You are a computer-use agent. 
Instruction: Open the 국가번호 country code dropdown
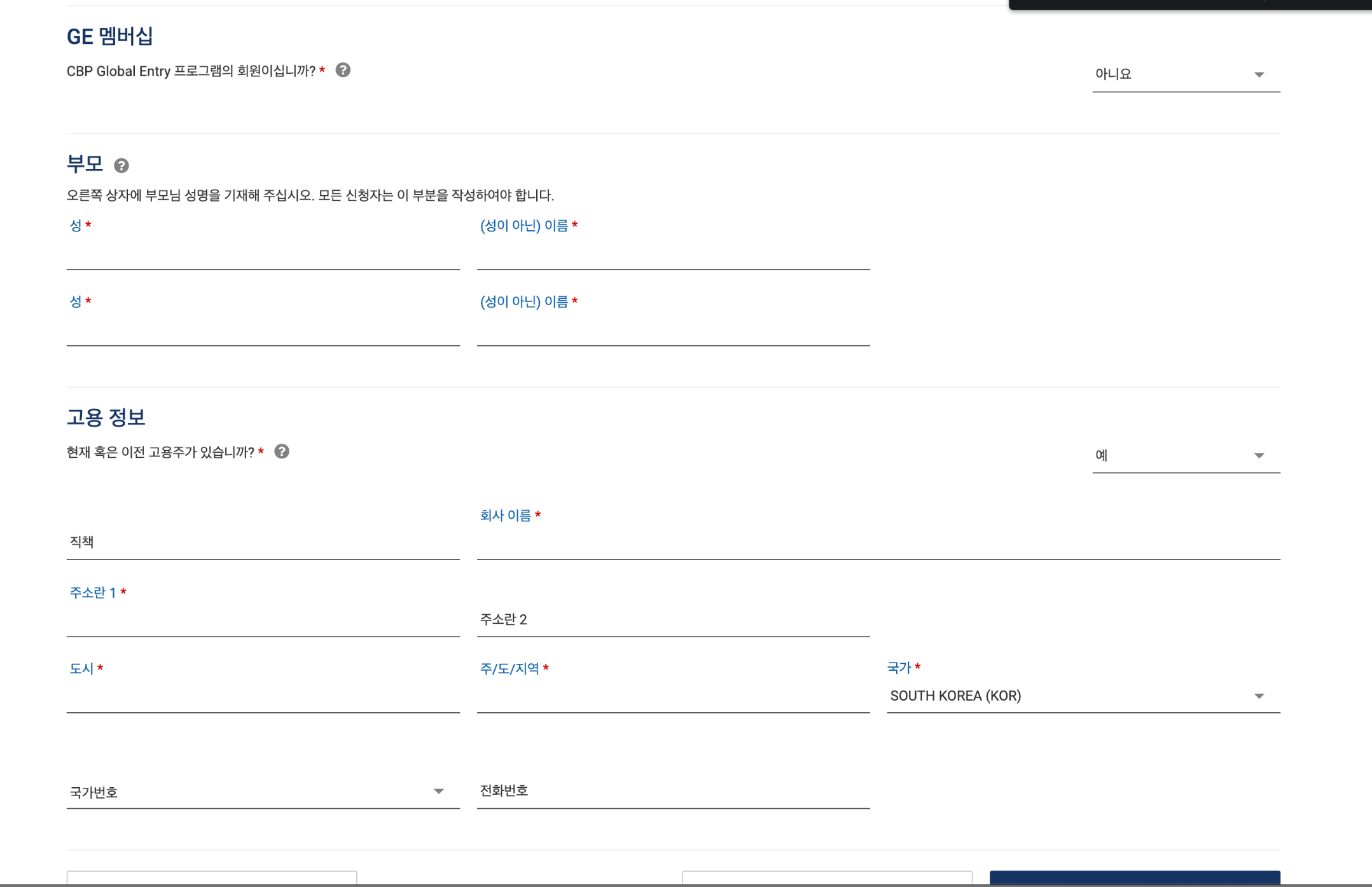coord(262,792)
